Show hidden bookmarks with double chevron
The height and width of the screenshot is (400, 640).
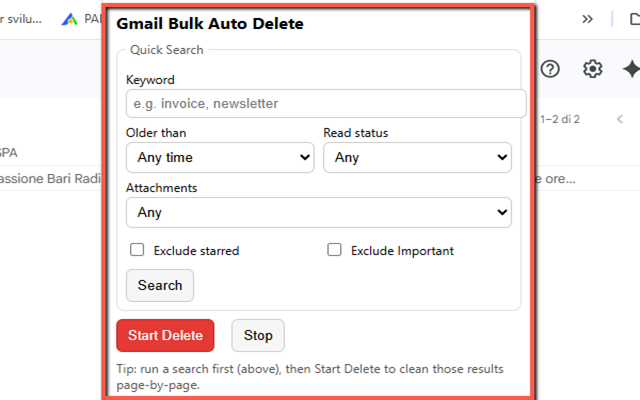588,18
